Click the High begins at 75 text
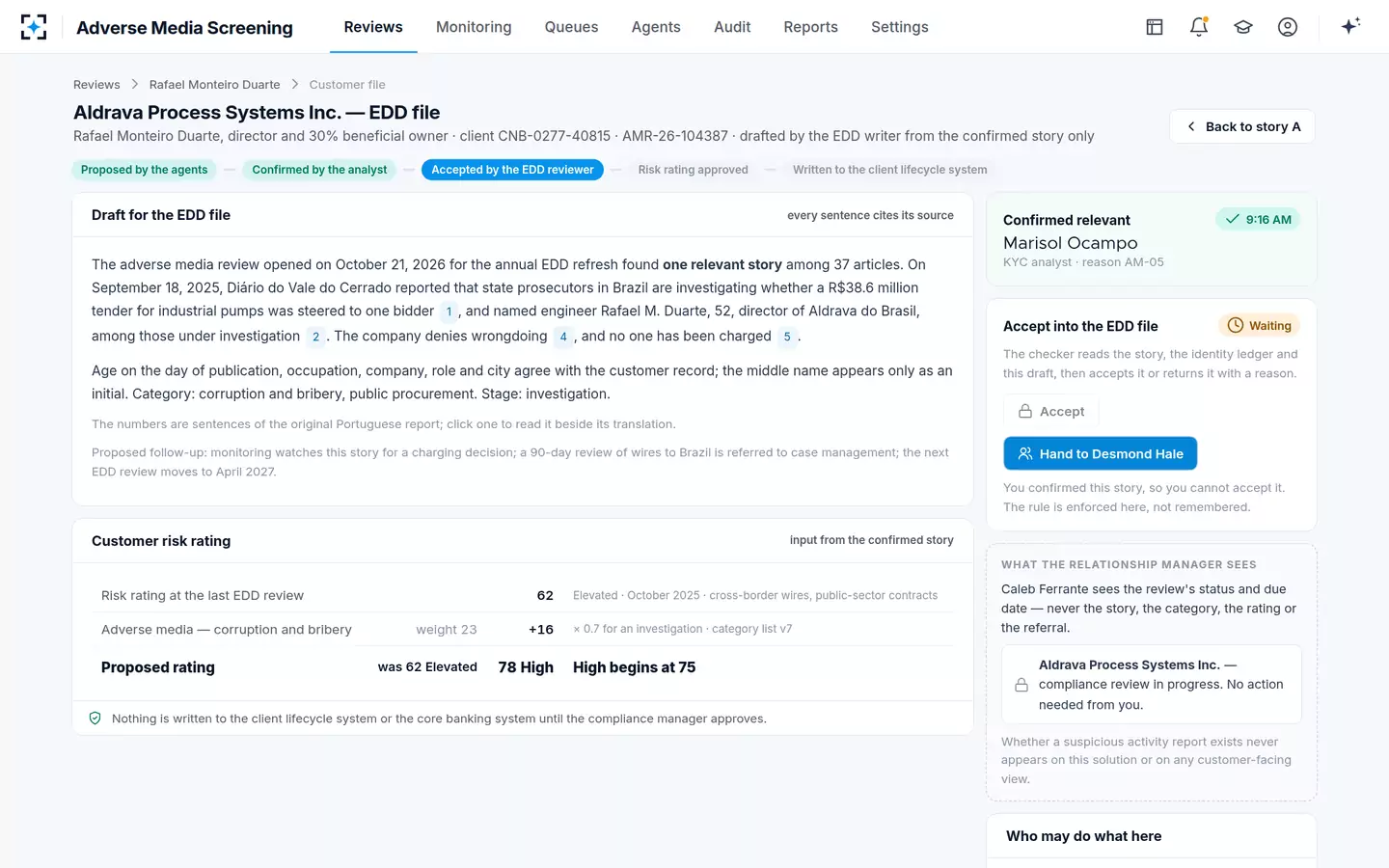1389x868 pixels. (634, 667)
